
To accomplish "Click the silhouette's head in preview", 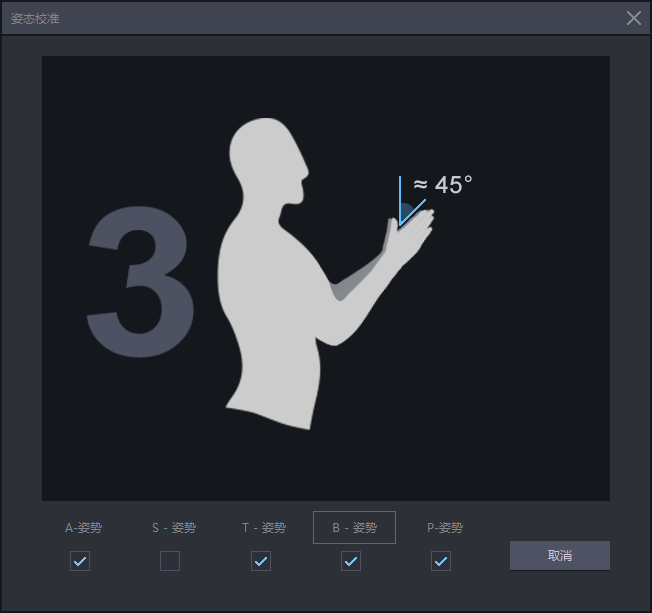I will (x=265, y=160).
